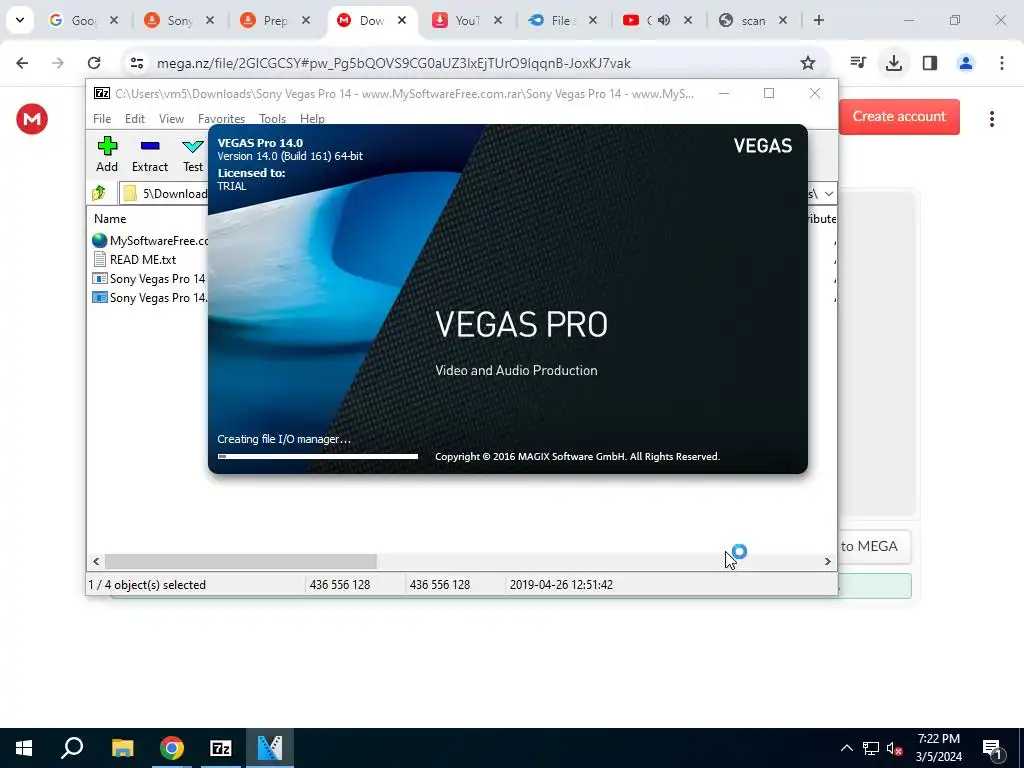Click the Name column header

110,219
